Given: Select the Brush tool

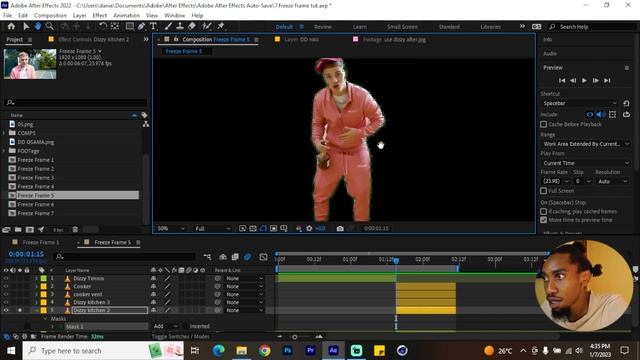Looking at the screenshot, I should pos(168,26).
